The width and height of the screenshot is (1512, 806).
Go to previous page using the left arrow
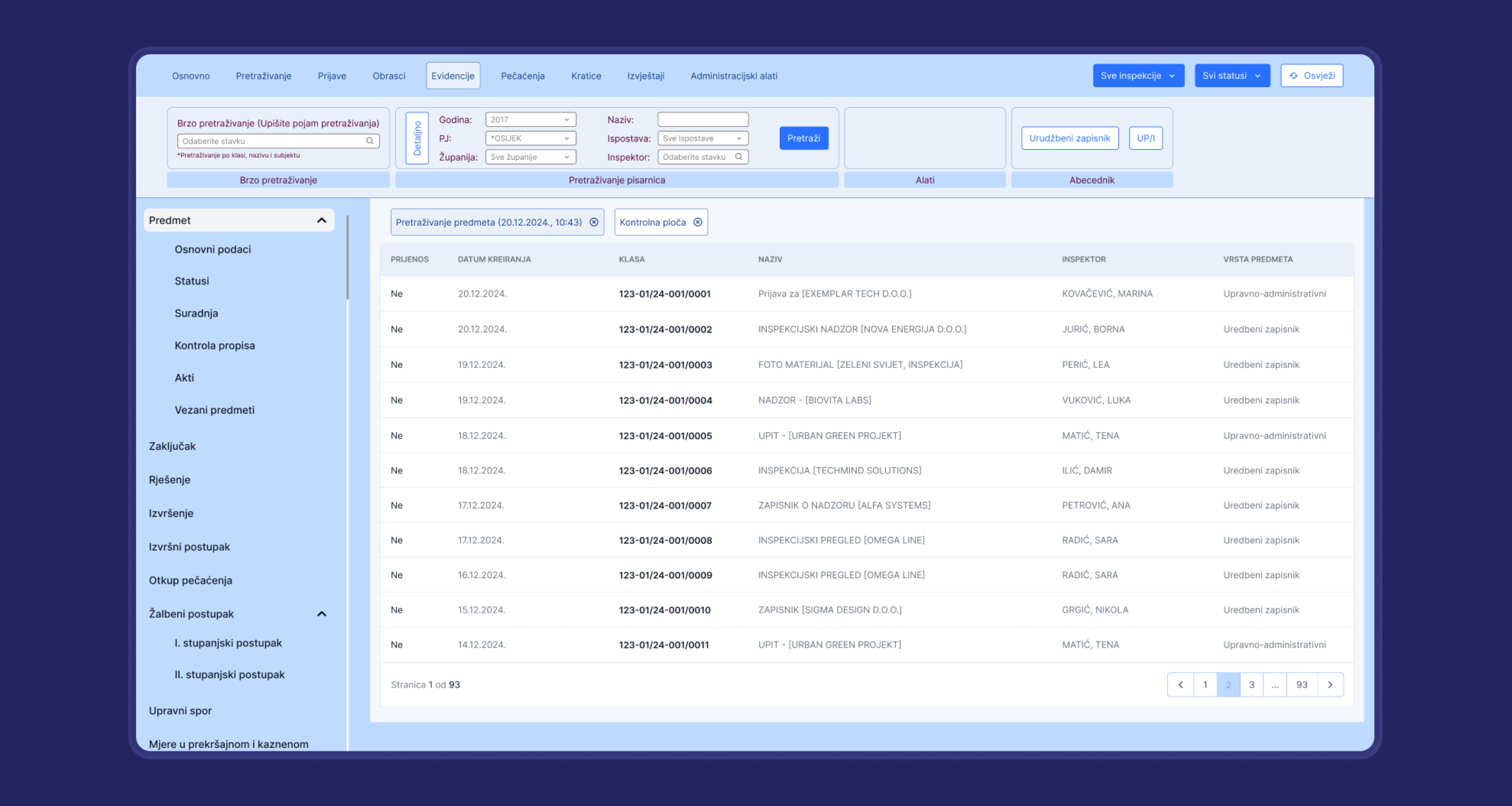[1181, 685]
